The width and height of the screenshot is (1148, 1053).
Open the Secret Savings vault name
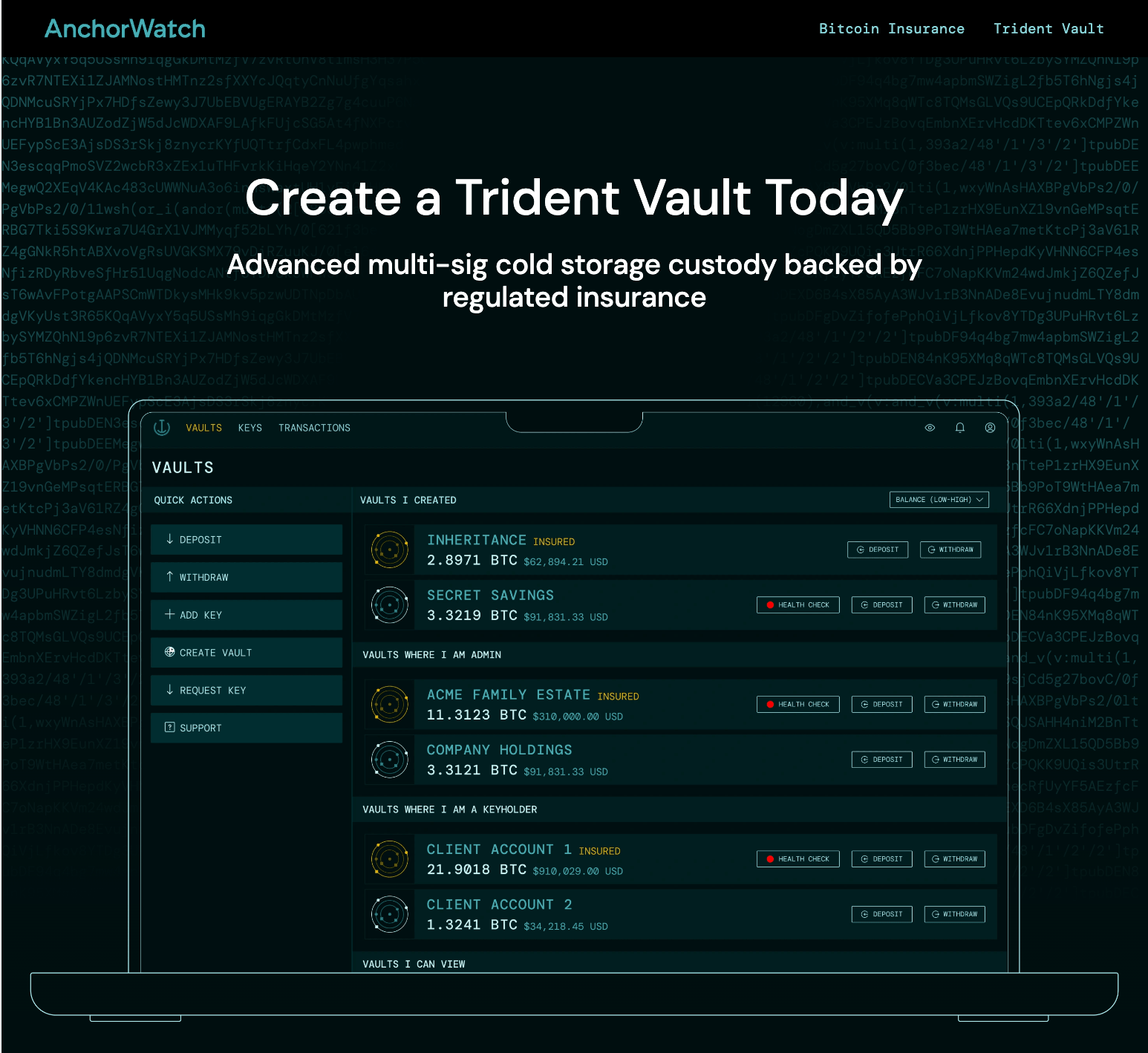tap(490, 596)
